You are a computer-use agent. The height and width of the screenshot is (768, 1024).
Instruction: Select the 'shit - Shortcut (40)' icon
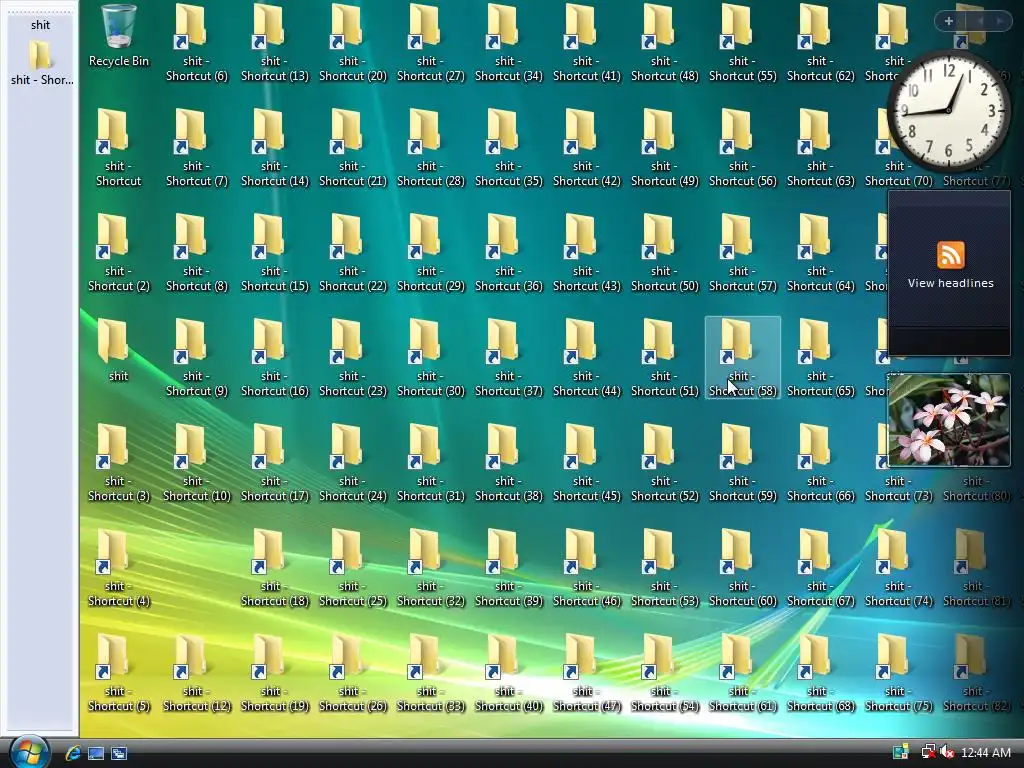pos(509,673)
